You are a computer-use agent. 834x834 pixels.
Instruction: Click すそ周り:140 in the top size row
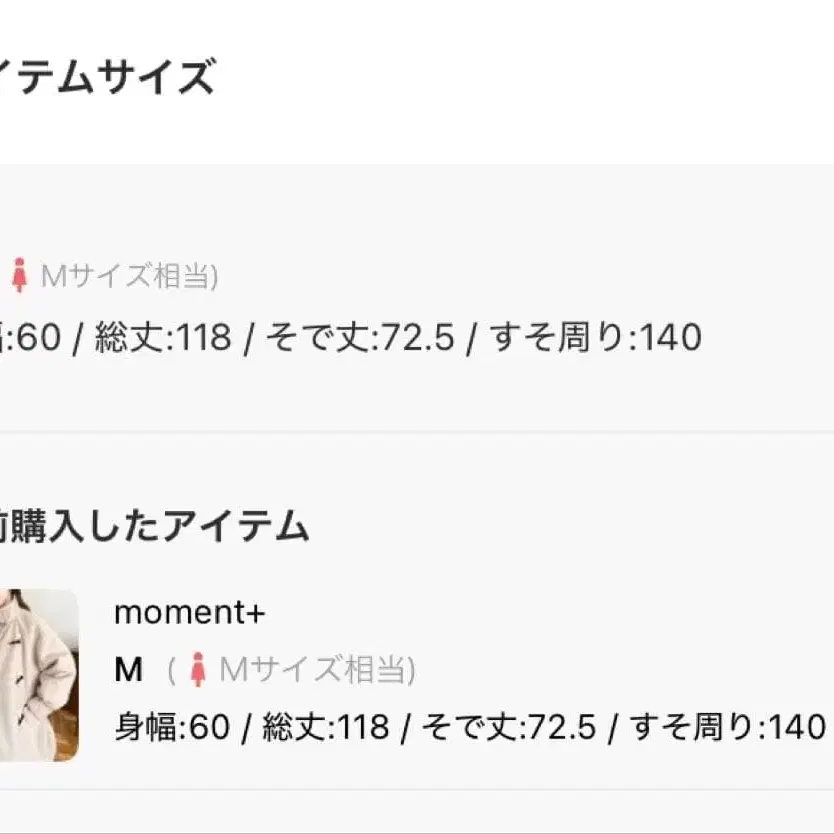point(595,338)
